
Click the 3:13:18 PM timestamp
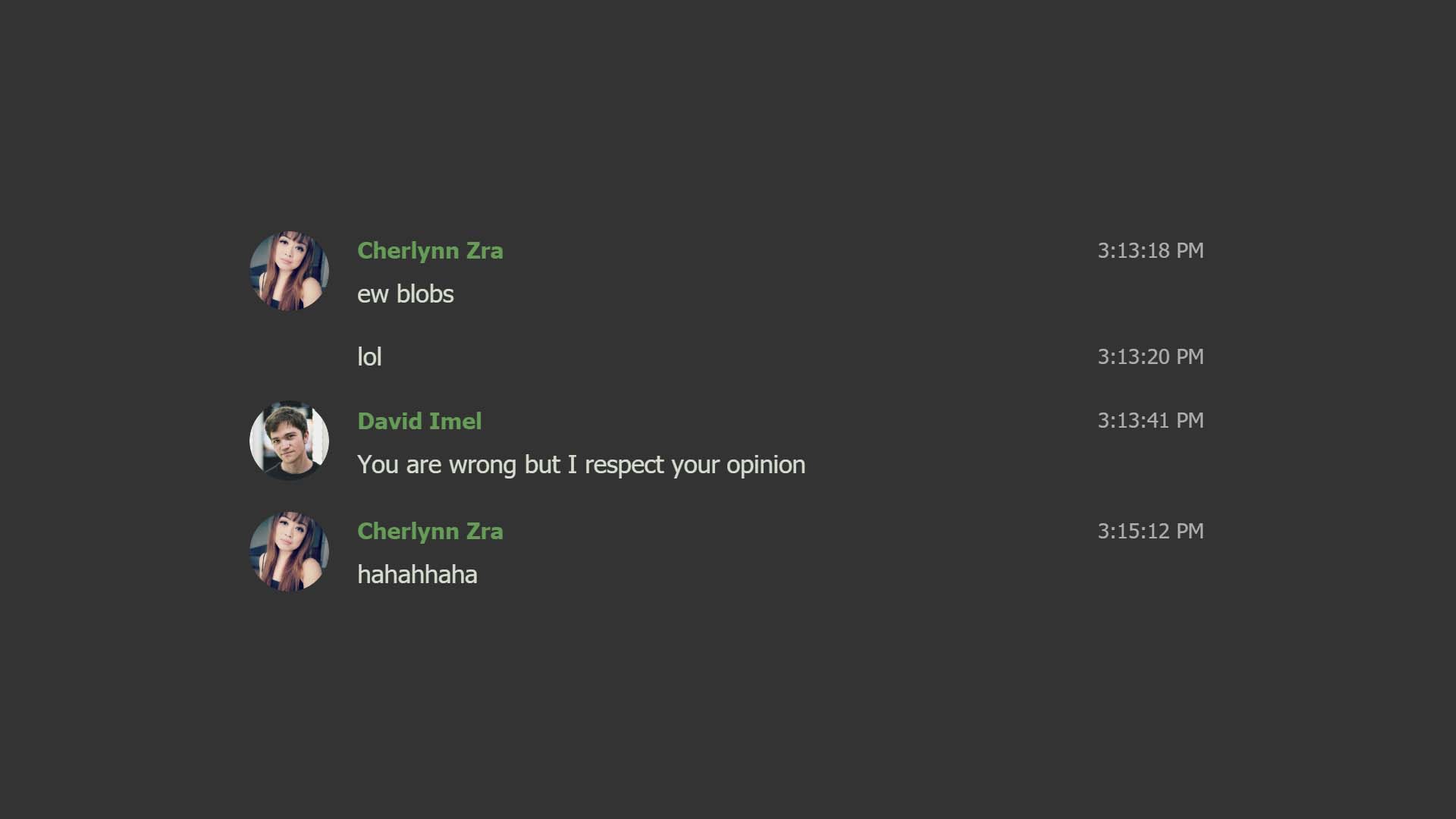1150,251
